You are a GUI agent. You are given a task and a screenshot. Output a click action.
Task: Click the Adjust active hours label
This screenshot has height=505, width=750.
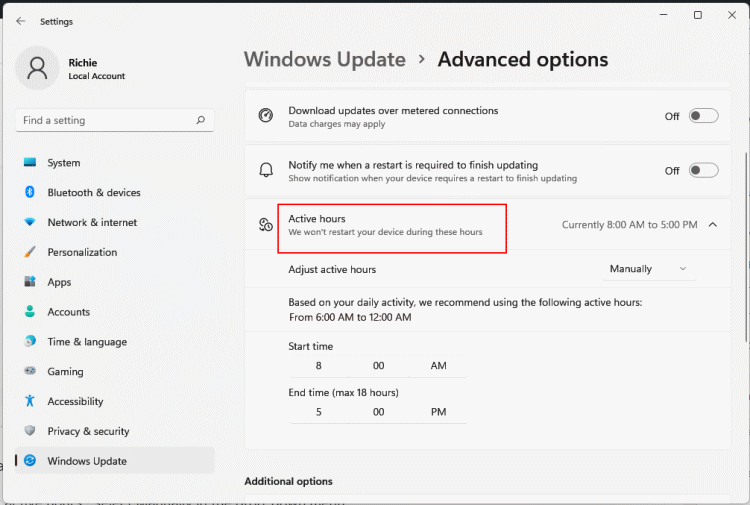[x=332, y=269]
